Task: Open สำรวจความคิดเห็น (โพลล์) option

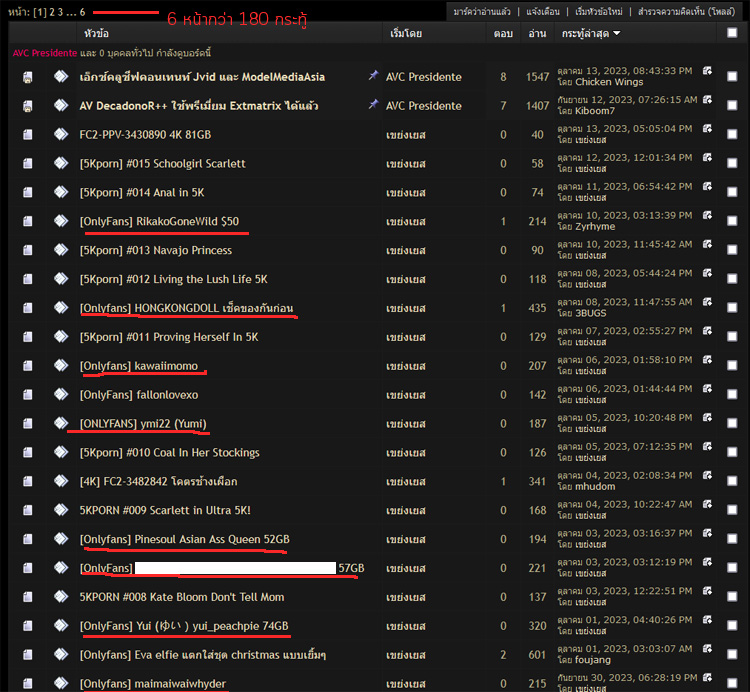Action: [686, 11]
